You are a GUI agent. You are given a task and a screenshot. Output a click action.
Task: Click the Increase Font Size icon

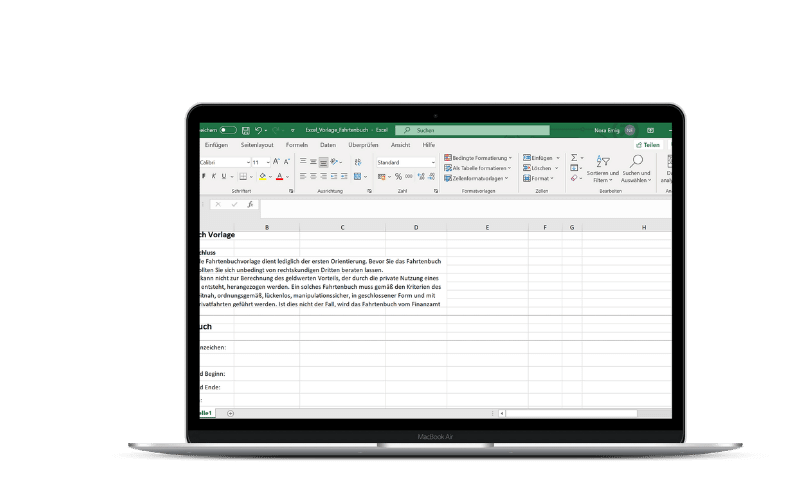pyautogui.click(x=276, y=162)
